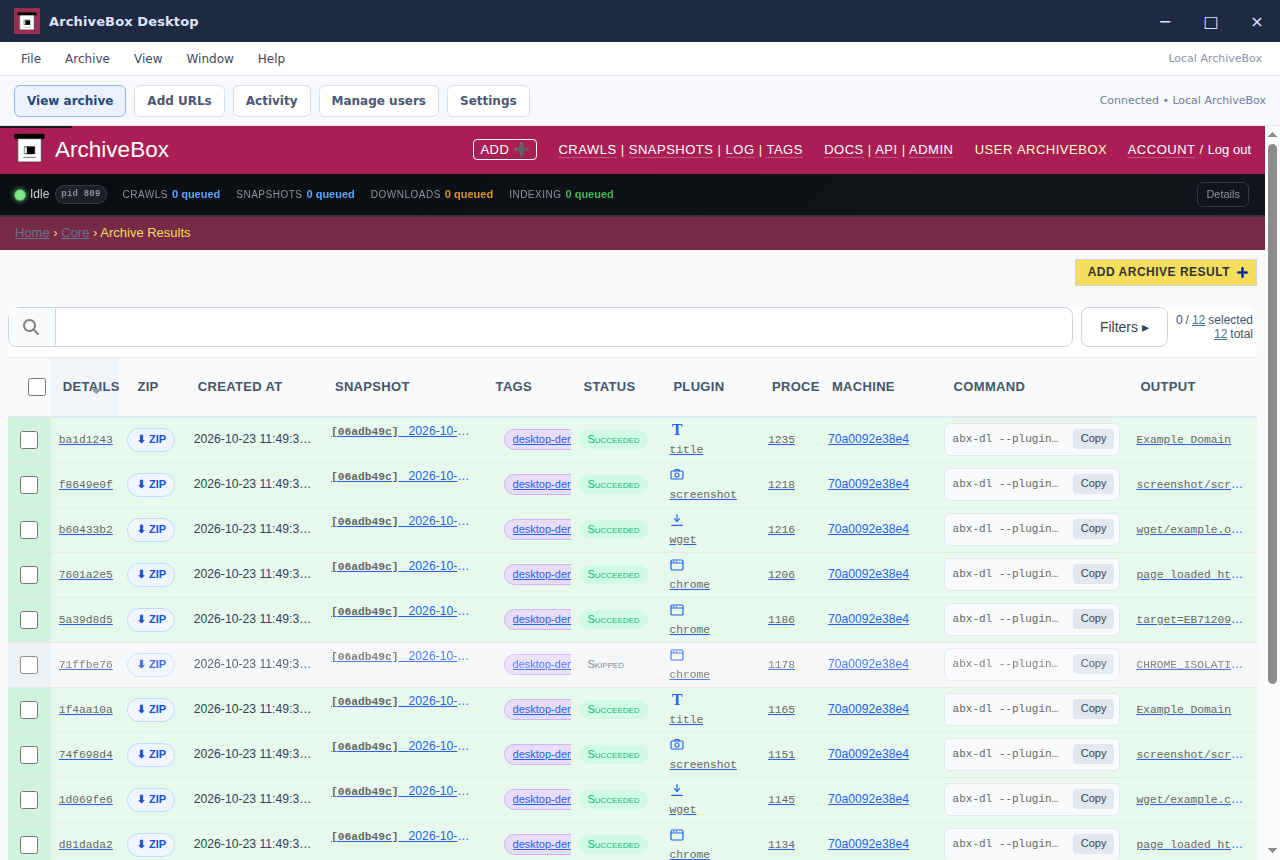Open process link 1235
The image size is (1280, 860).
tap(781, 440)
